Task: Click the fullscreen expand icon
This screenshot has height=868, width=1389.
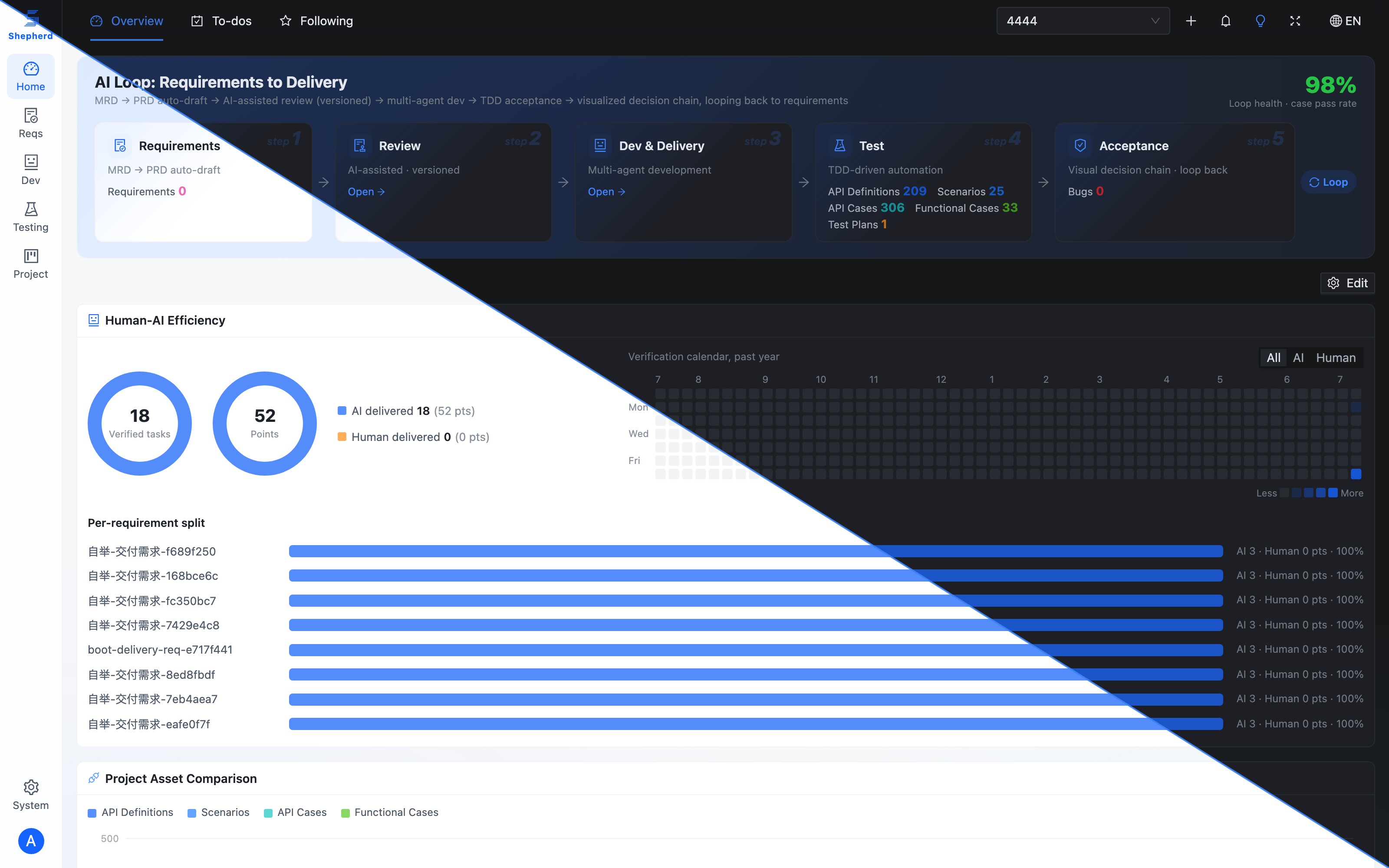Action: tap(1295, 21)
